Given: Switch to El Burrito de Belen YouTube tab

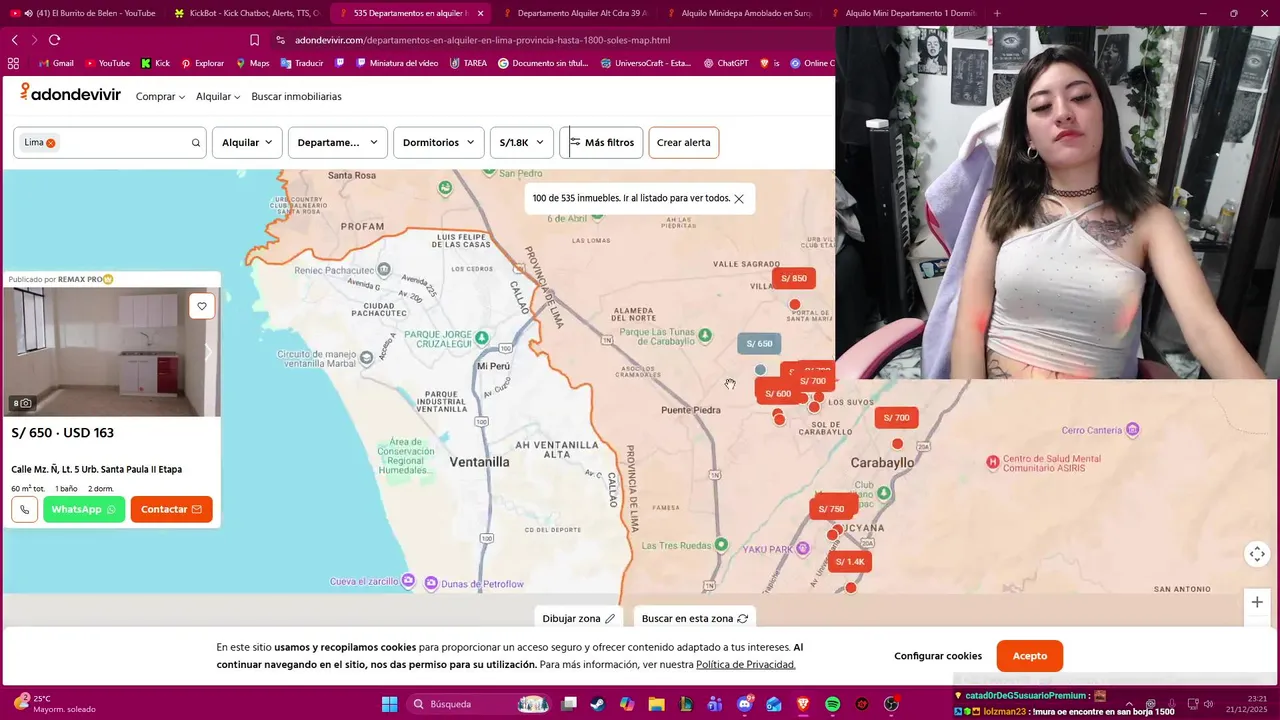Looking at the screenshot, I should [83, 13].
